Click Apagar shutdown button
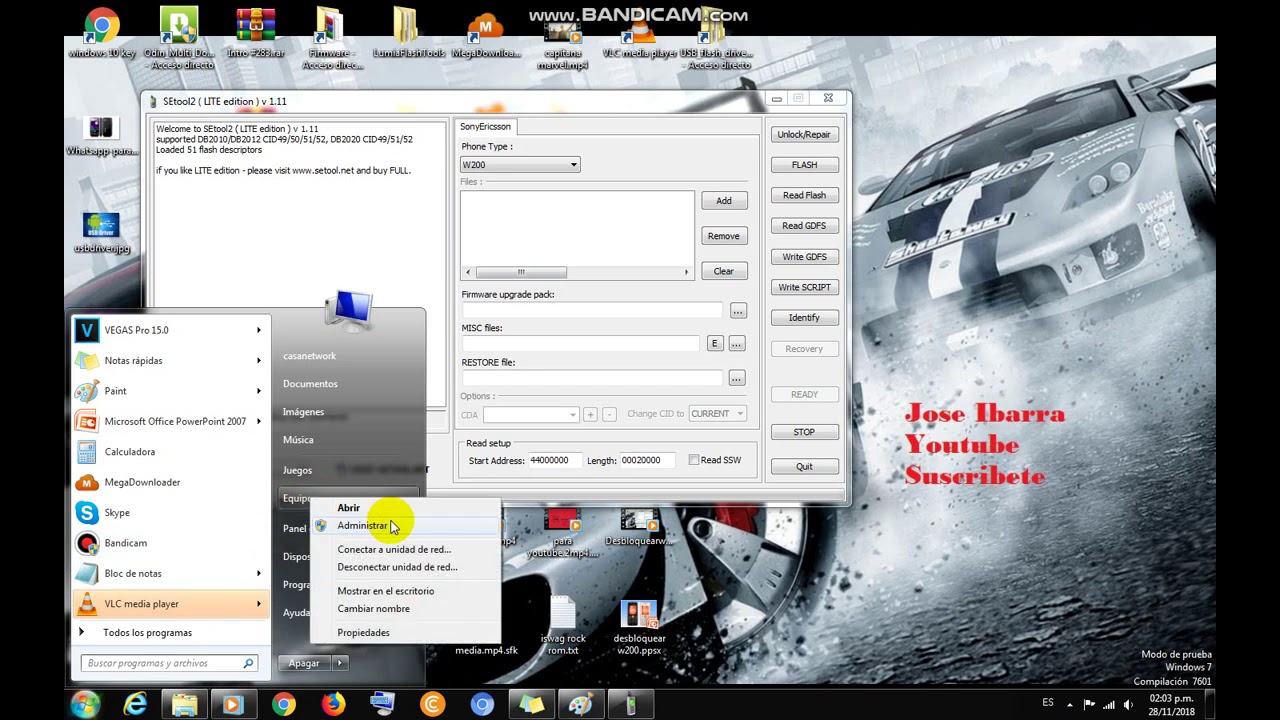Image resolution: width=1280 pixels, height=720 pixels. (x=304, y=663)
